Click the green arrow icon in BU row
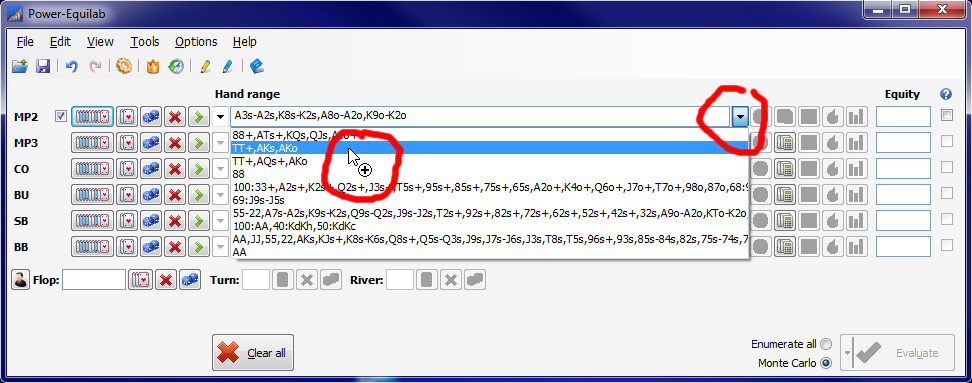Screen dimensions: 972x383 point(198,195)
